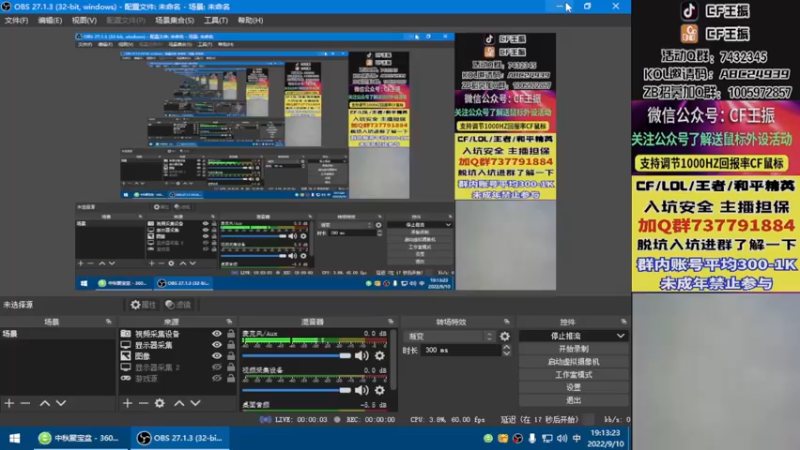
Task: Open the 视图(V) menu
Action: [84, 20]
